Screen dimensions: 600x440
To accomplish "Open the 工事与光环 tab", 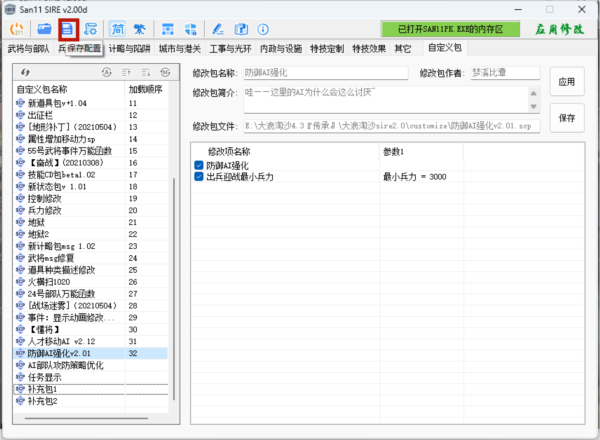I will pyautogui.click(x=230, y=49).
